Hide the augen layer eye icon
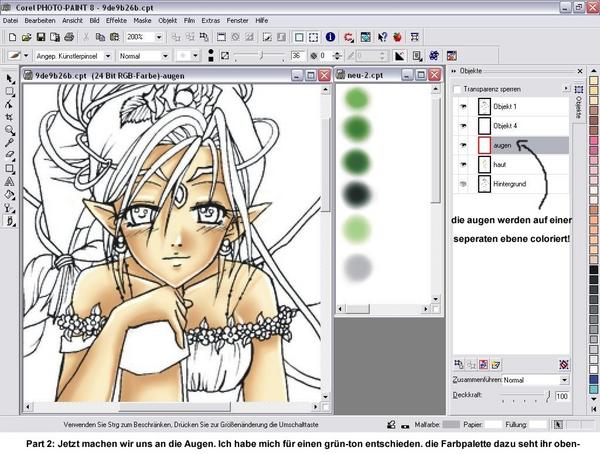Image resolution: width=600 pixels, height=454 pixels. (x=463, y=145)
